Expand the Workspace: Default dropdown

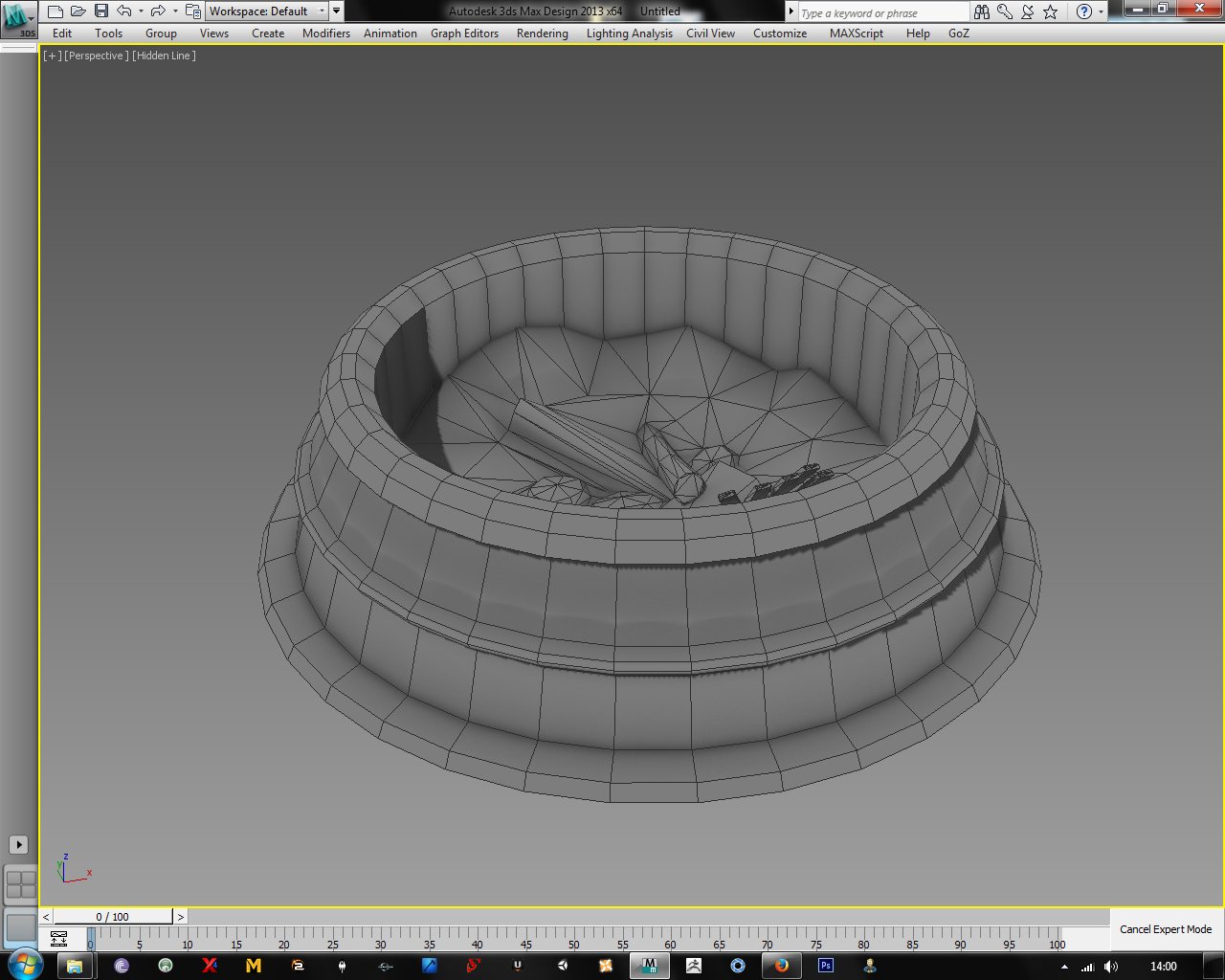pos(267,11)
